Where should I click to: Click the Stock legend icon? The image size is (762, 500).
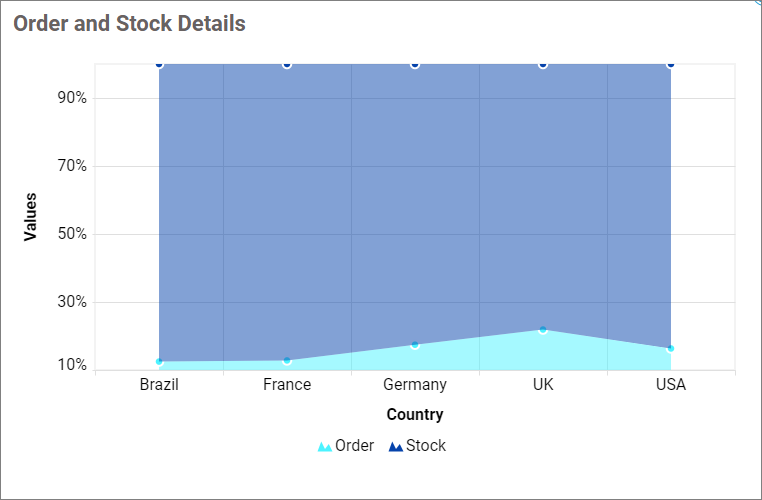pos(395,447)
